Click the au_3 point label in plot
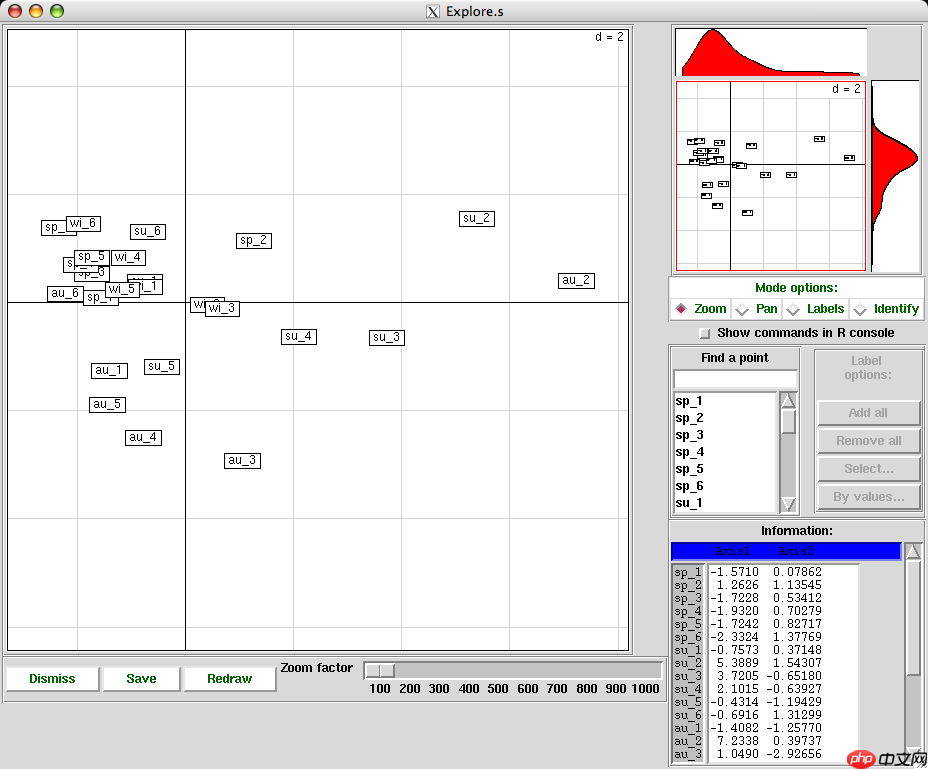928x769 pixels. 243,461
